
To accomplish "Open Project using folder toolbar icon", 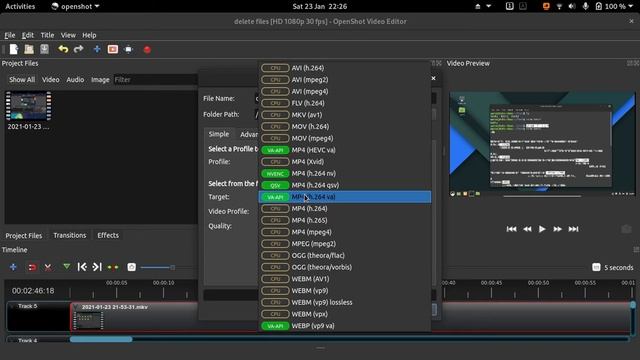I will [29, 49].
